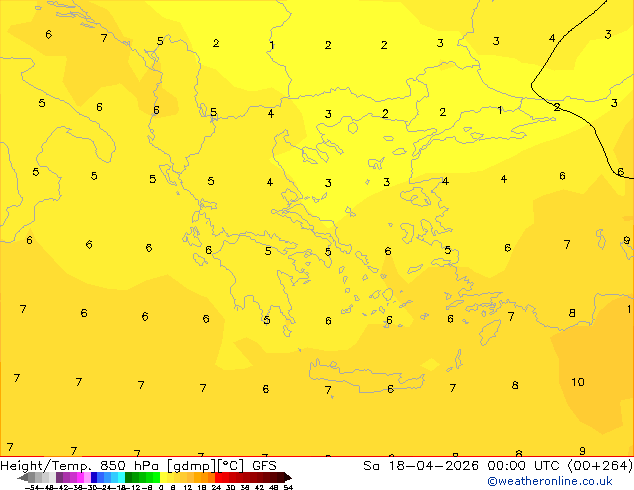634x490 pixels.
Task: Click the temperature value '10' on map
Action: [578, 382]
